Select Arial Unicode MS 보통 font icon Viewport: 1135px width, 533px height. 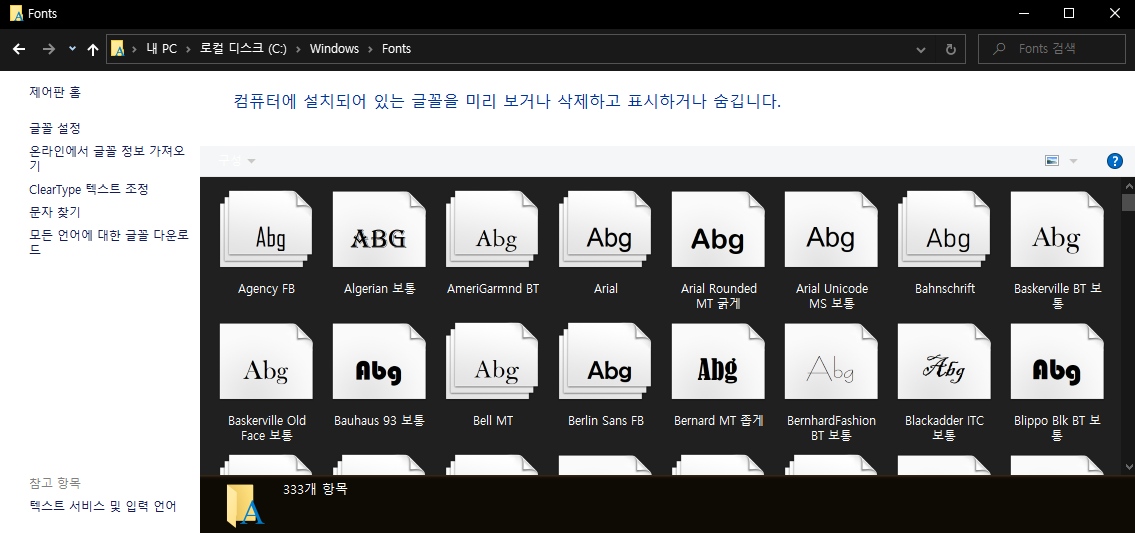tap(831, 229)
